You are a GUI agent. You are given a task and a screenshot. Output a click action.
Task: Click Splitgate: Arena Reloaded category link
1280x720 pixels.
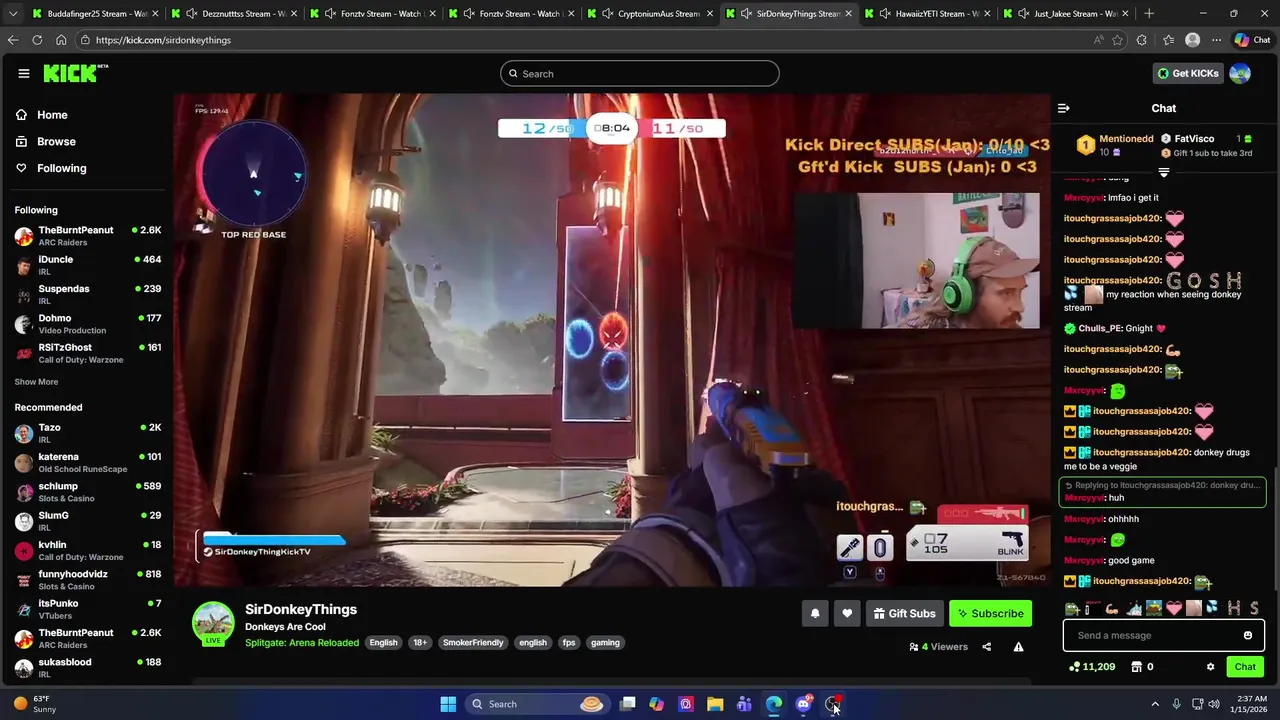[302, 643]
